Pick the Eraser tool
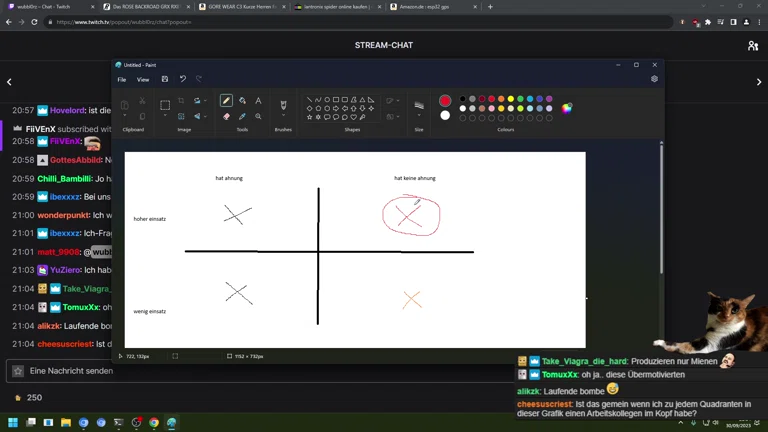768x432 pixels. coord(227,116)
